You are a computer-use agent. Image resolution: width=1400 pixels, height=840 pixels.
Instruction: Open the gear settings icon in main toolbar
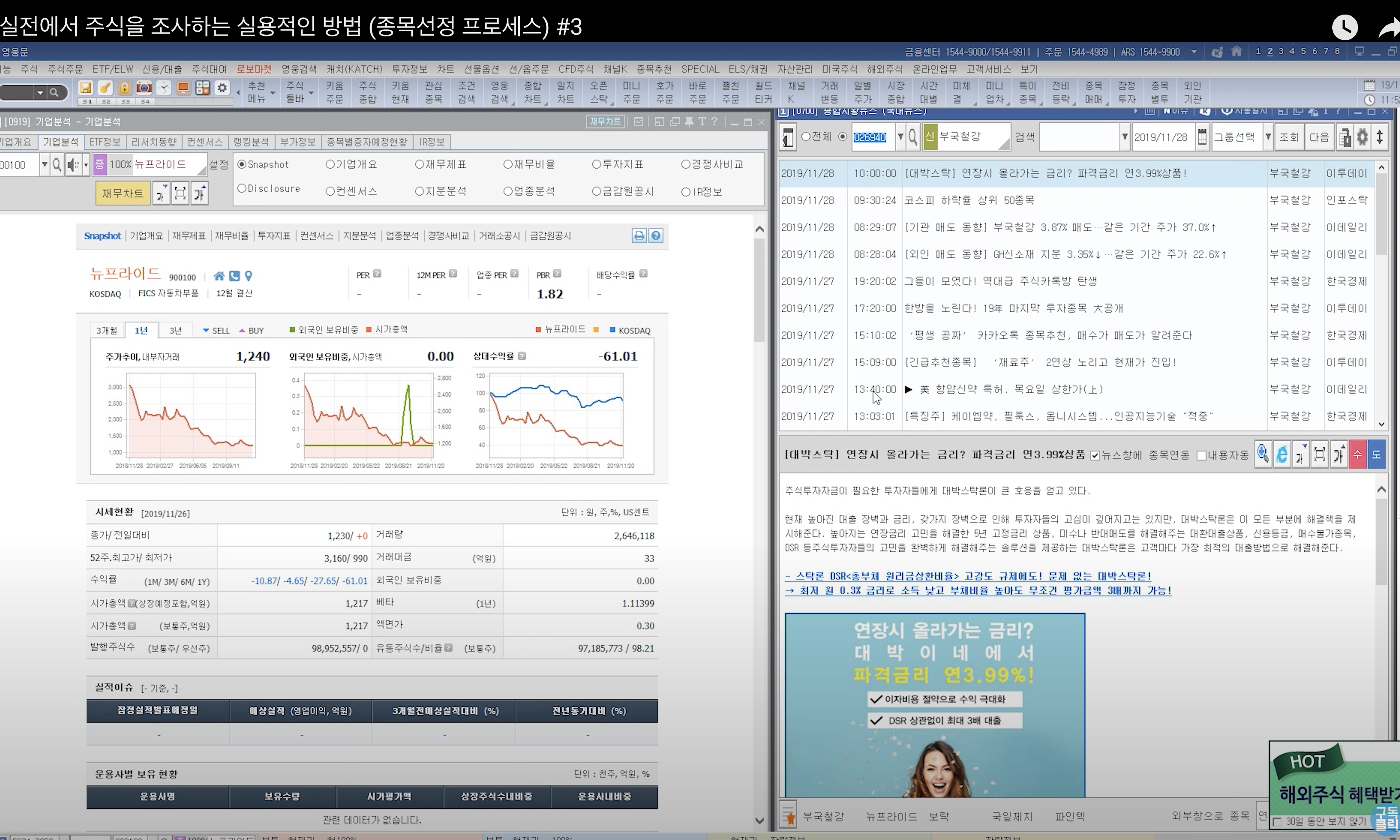222,88
